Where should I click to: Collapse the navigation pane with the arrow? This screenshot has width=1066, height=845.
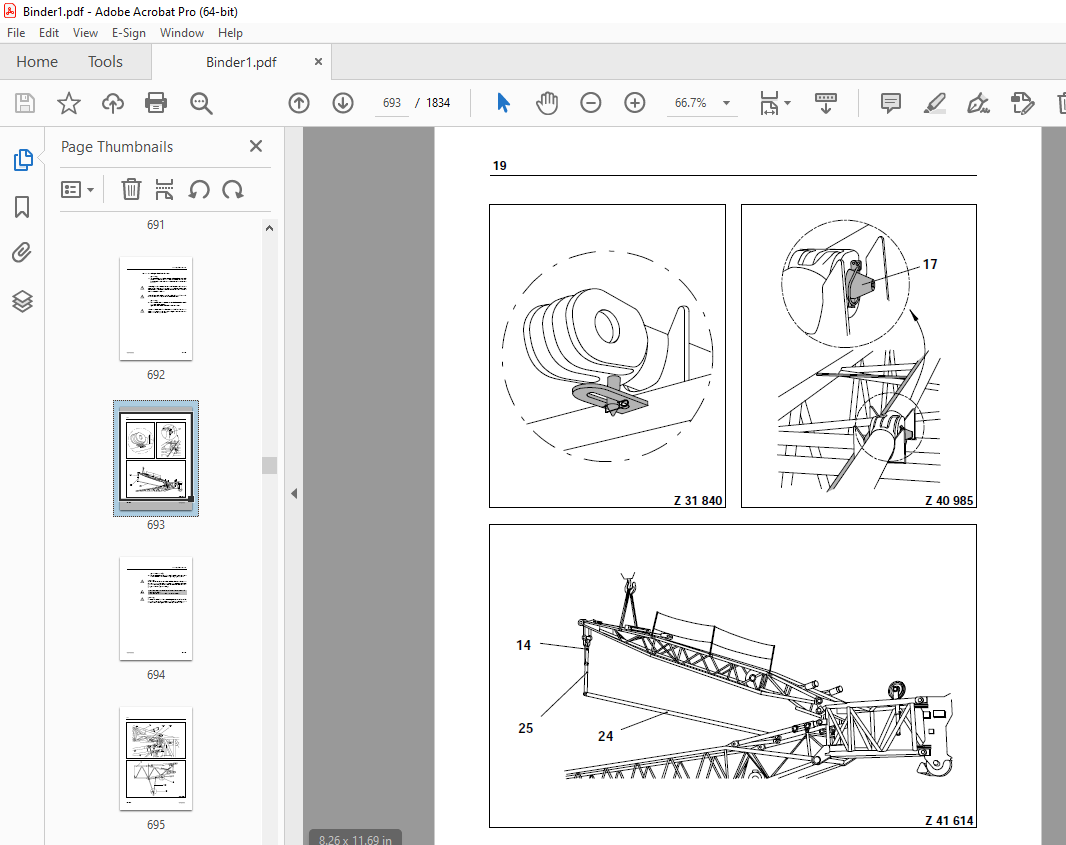[x=294, y=494]
